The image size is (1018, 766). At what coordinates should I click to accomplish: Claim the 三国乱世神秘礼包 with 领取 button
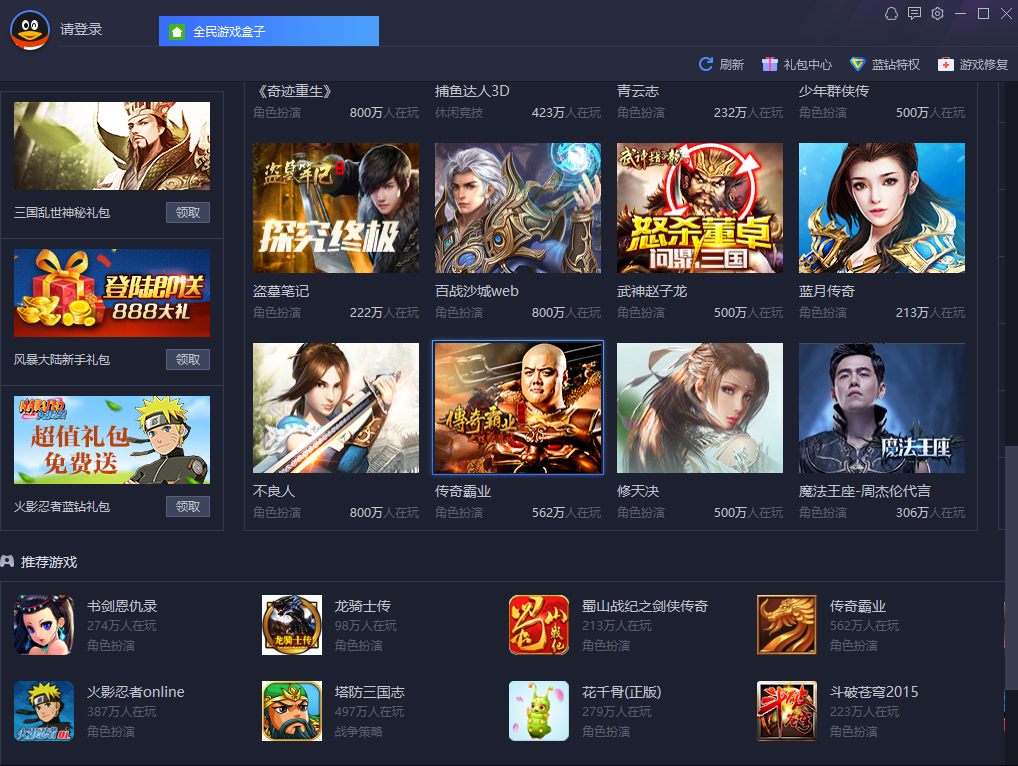click(188, 212)
